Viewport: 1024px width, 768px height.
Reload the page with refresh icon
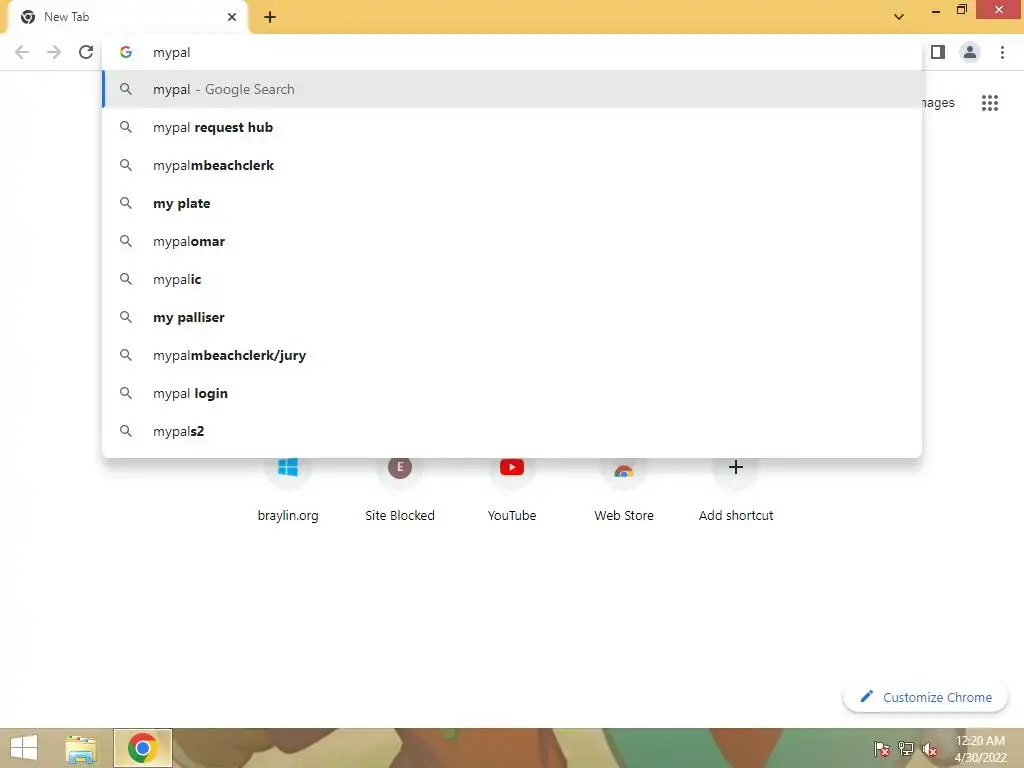[86, 52]
